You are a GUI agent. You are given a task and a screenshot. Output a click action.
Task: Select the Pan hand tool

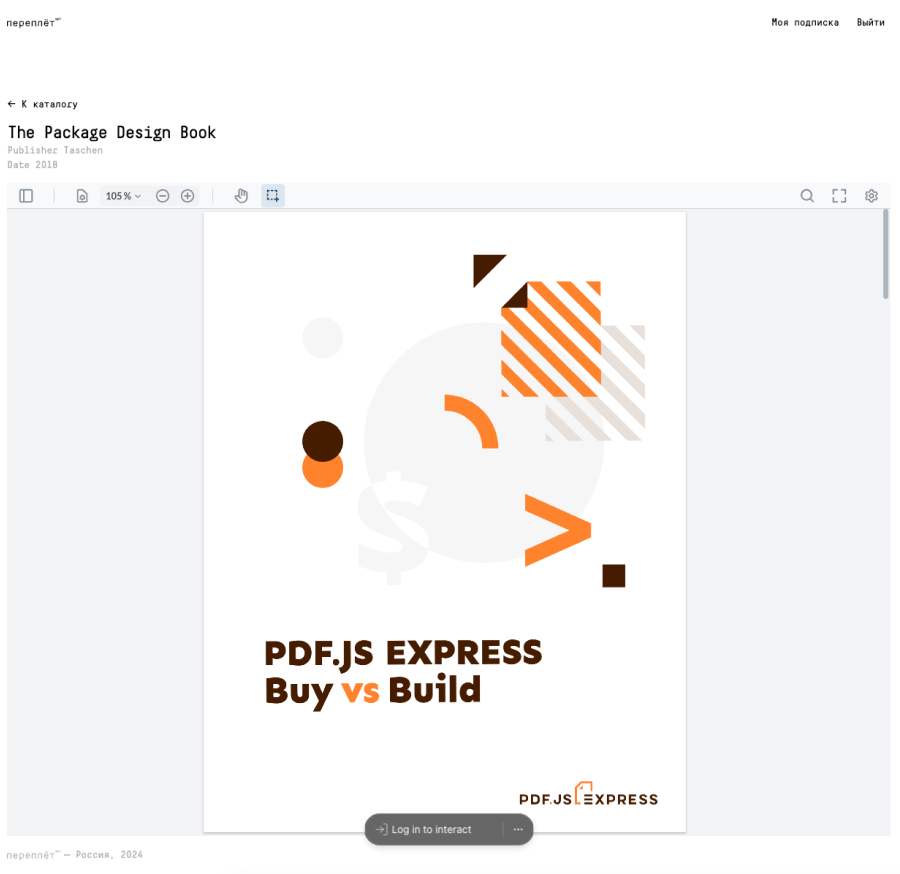[x=241, y=196]
